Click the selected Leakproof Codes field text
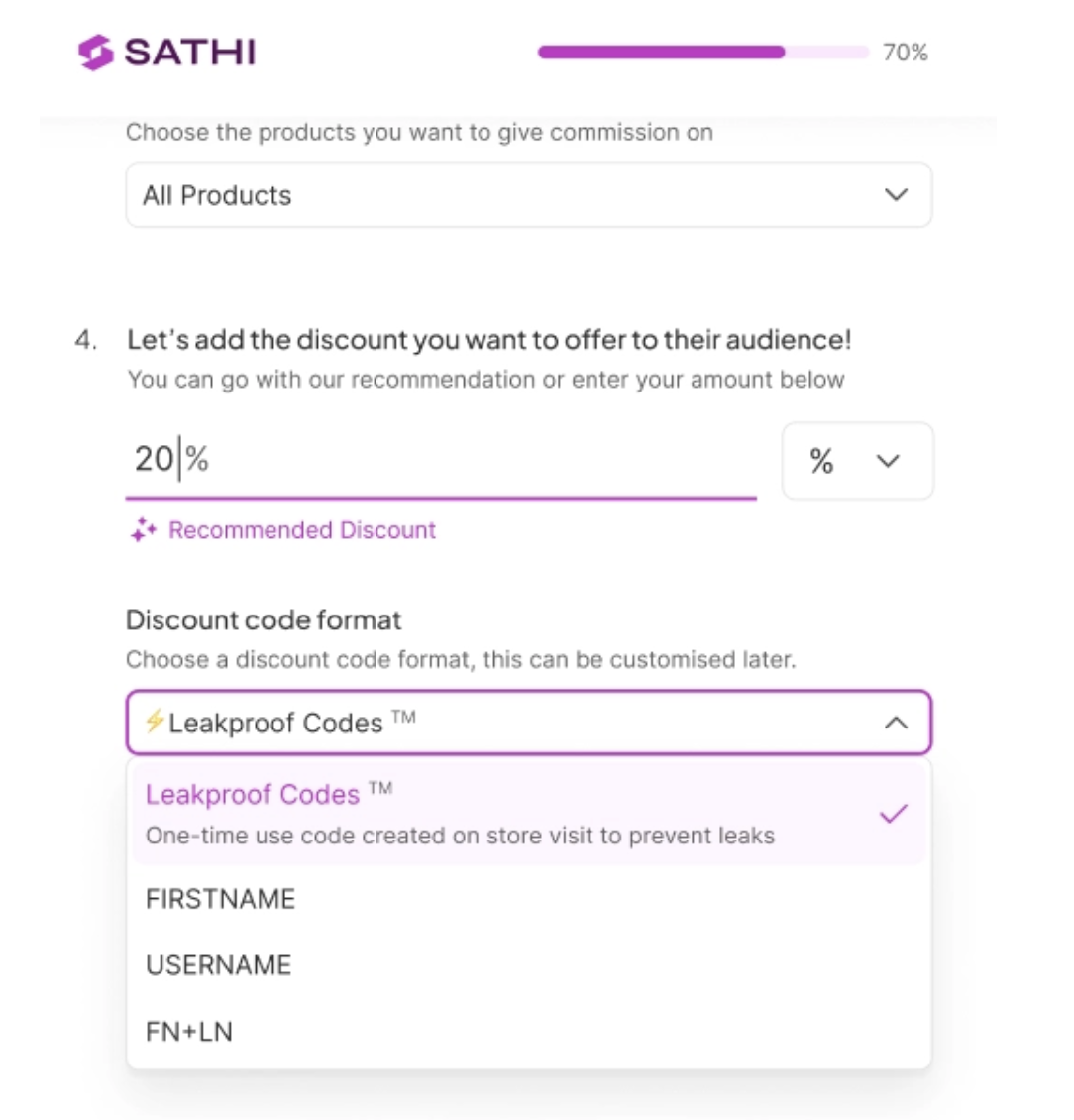 tap(276, 723)
